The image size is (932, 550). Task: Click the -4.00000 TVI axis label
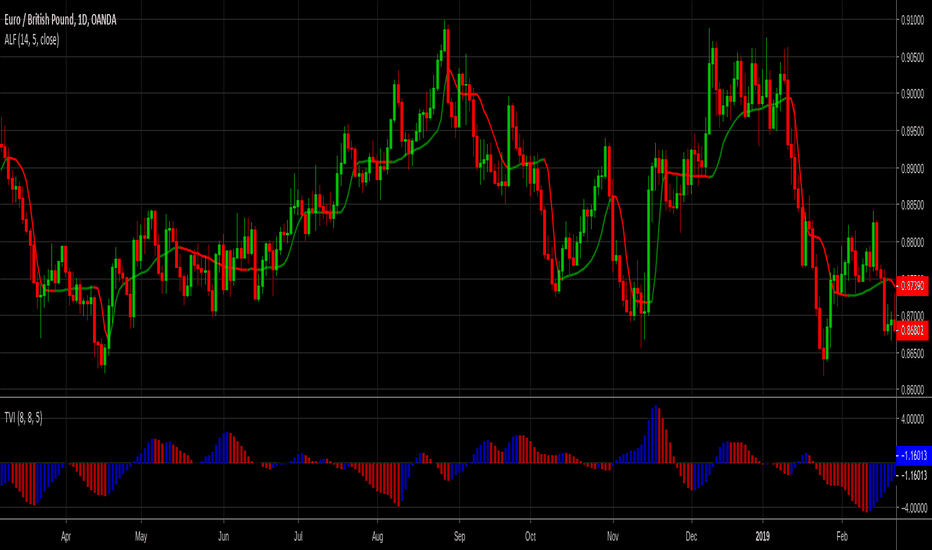(914, 508)
